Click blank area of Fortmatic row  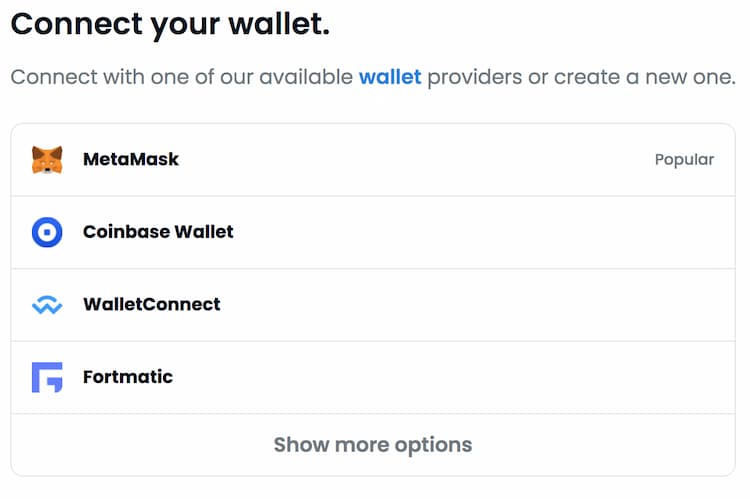pos(454,377)
